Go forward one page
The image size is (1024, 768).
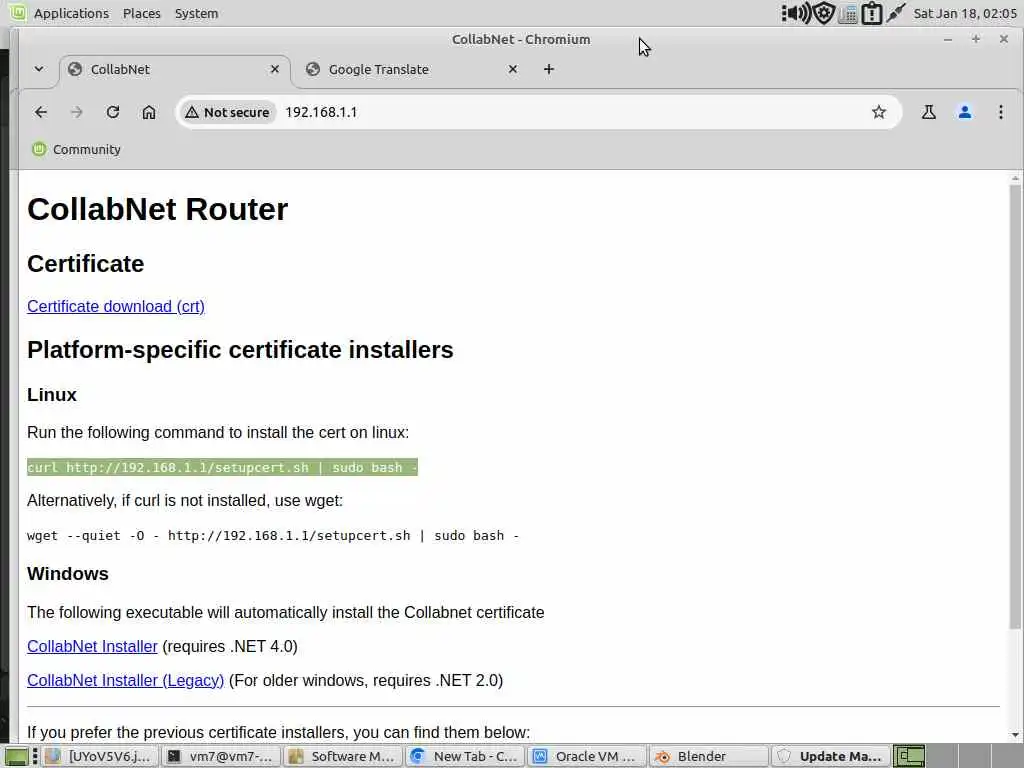tap(76, 112)
